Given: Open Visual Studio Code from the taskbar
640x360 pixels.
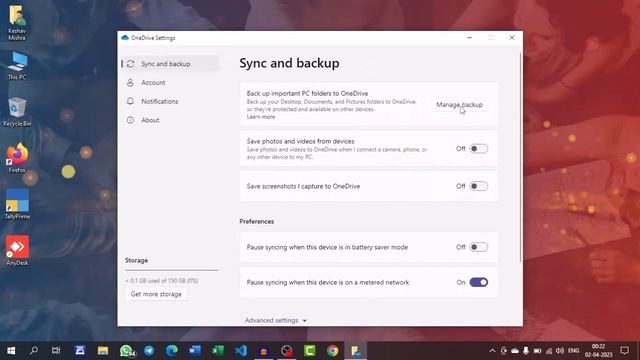Looking at the screenshot, I should pos(241,351).
